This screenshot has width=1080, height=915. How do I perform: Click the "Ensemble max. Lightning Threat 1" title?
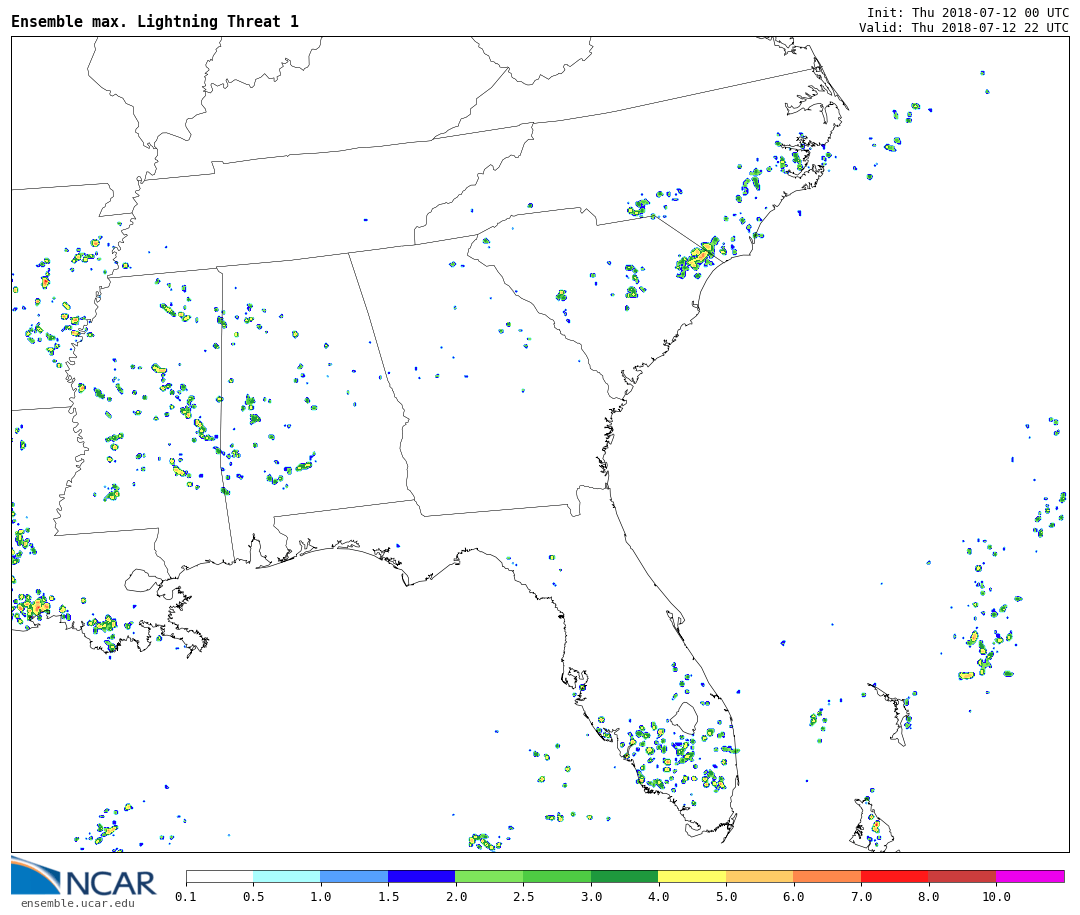155,22
